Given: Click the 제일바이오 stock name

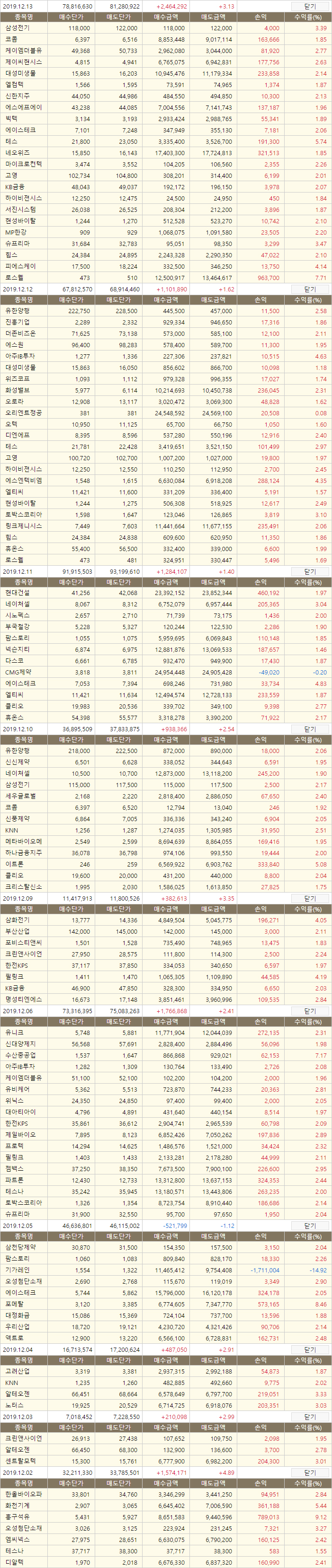Looking at the screenshot, I should [21, 1135].
